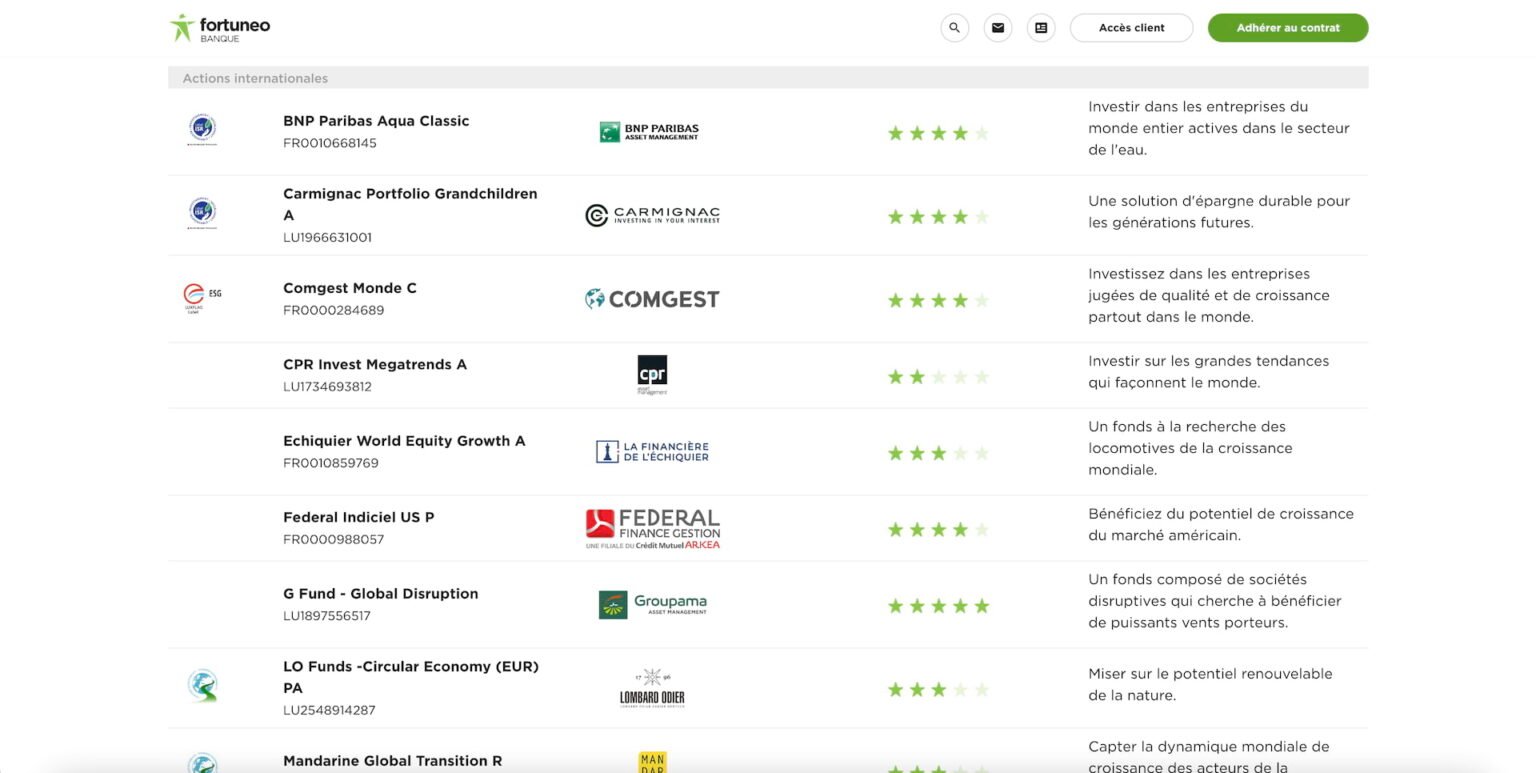Open Carmignac Portfolio Grandchildren A fund

410,204
